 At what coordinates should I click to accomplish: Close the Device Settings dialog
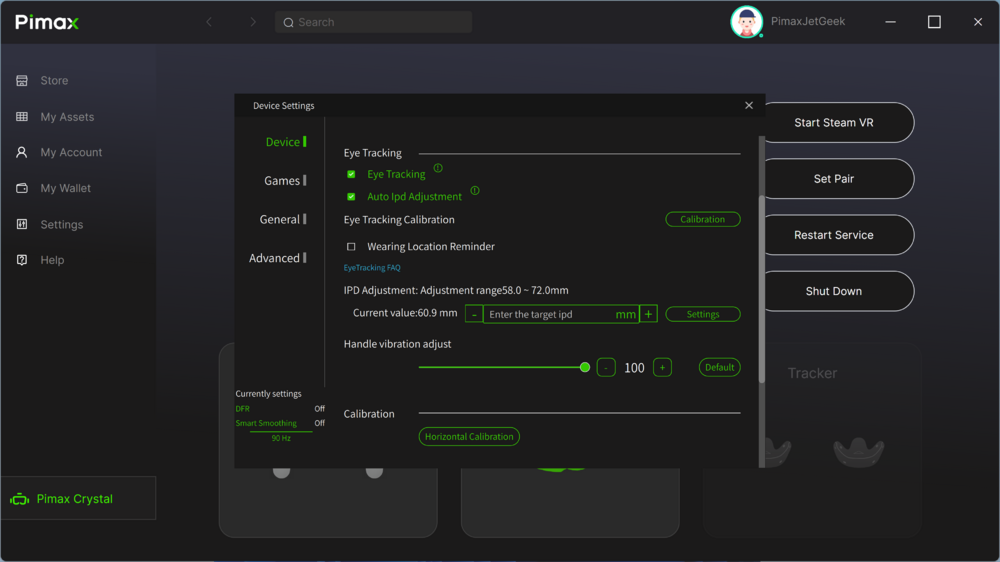point(749,105)
